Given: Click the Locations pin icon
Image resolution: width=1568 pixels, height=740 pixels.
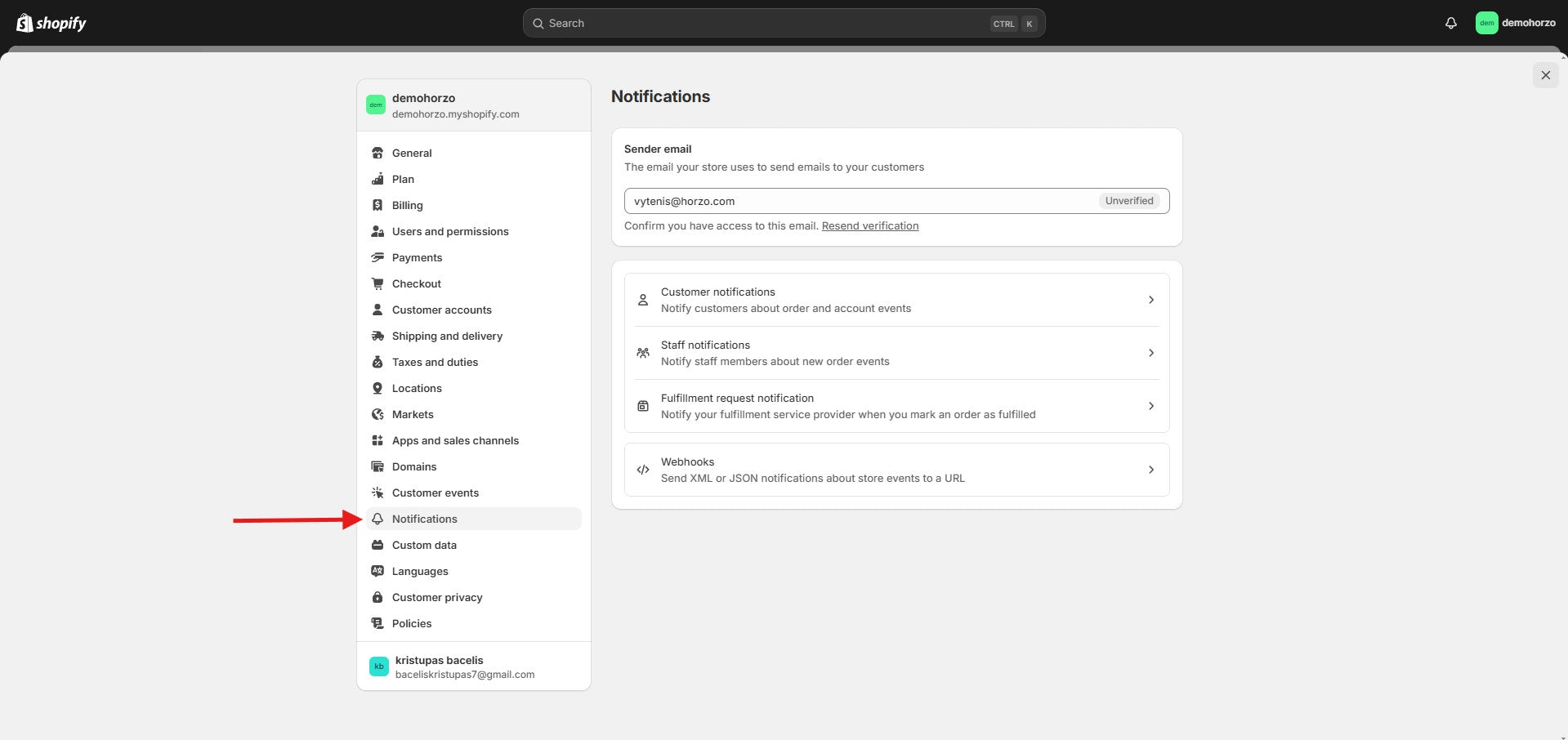Looking at the screenshot, I should (x=377, y=388).
